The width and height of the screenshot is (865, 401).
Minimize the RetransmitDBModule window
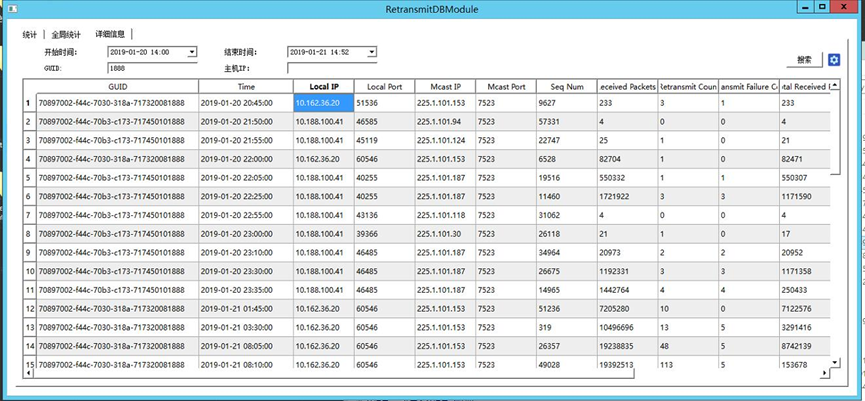coord(805,7)
